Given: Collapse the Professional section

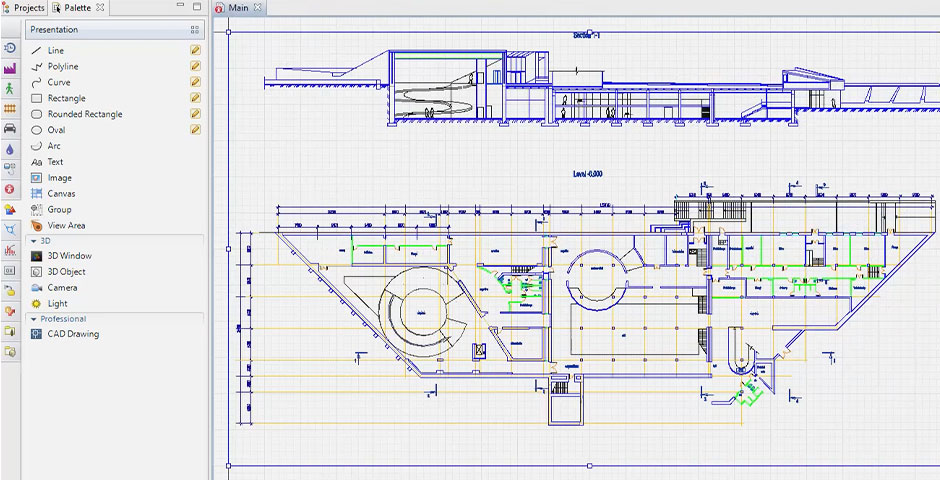Looking at the screenshot, I should pyautogui.click(x=33, y=319).
